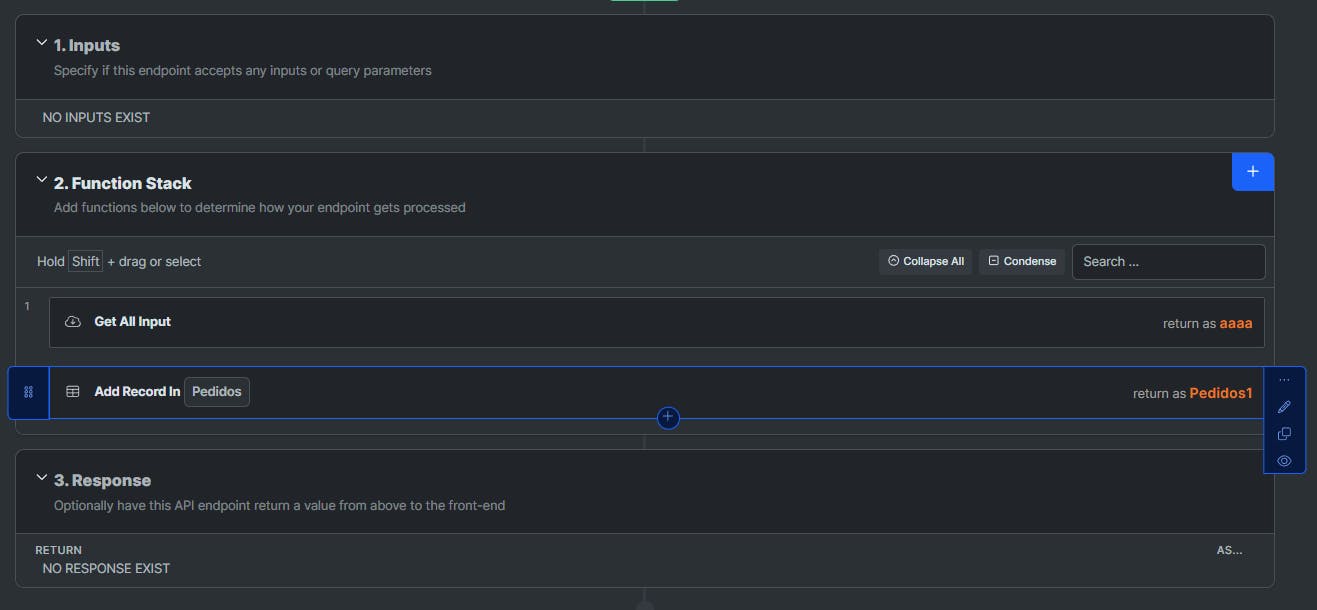Collapse the Inputs section chevron

click(41, 43)
